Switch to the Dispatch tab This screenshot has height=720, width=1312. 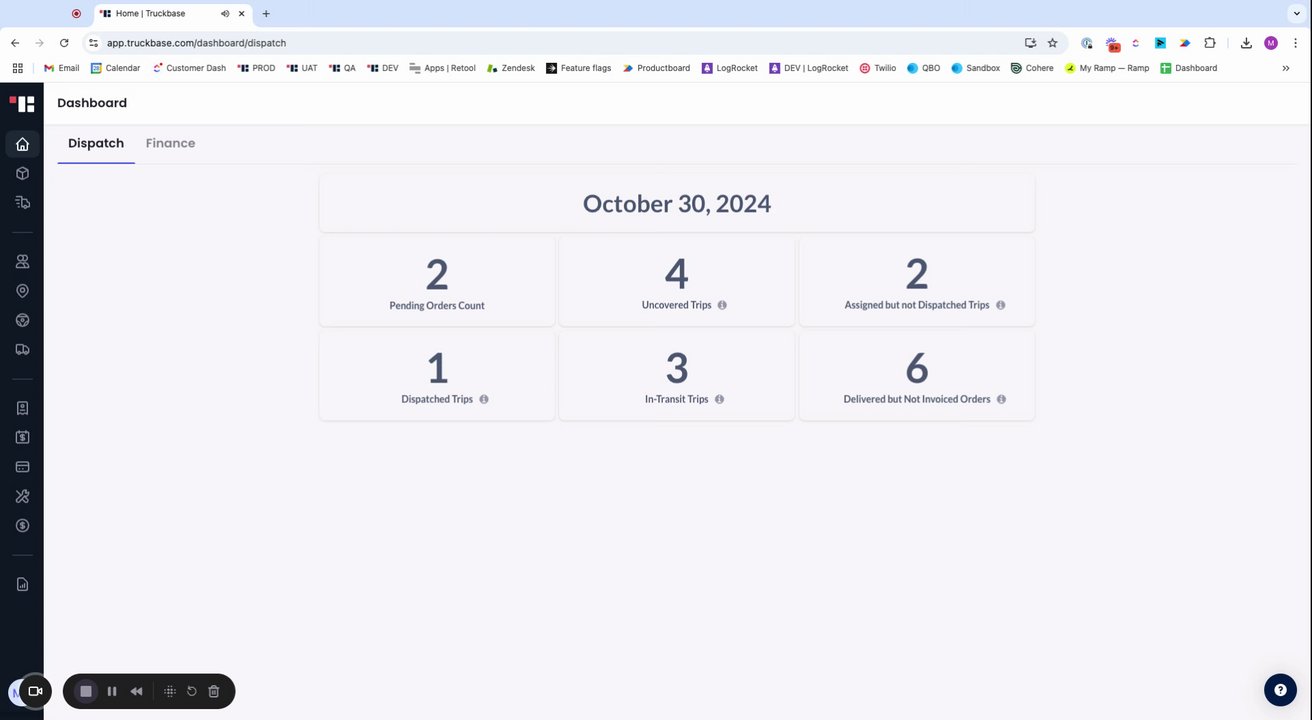tap(96, 143)
